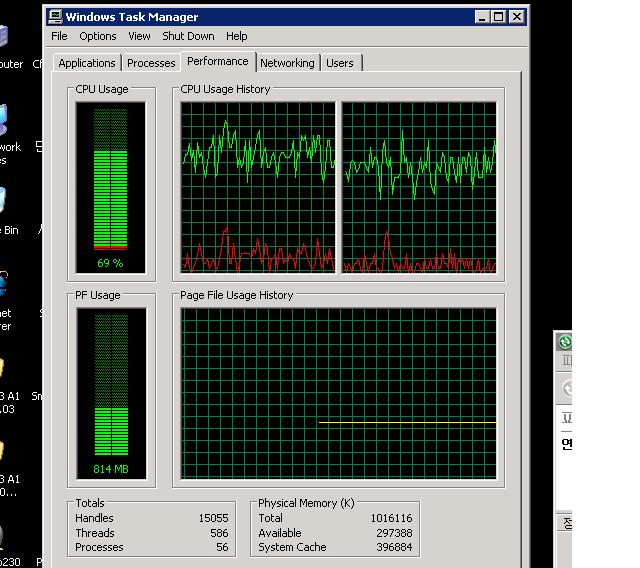This screenshot has height=568, width=640.
Task: Click the Threads label in Totals
Action: click(95, 533)
